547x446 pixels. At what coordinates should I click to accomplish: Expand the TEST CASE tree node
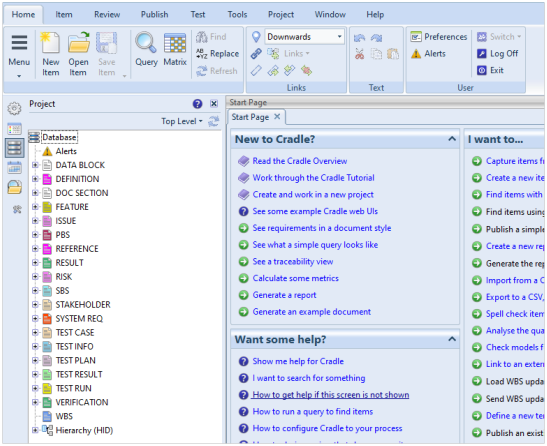click(35, 332)
